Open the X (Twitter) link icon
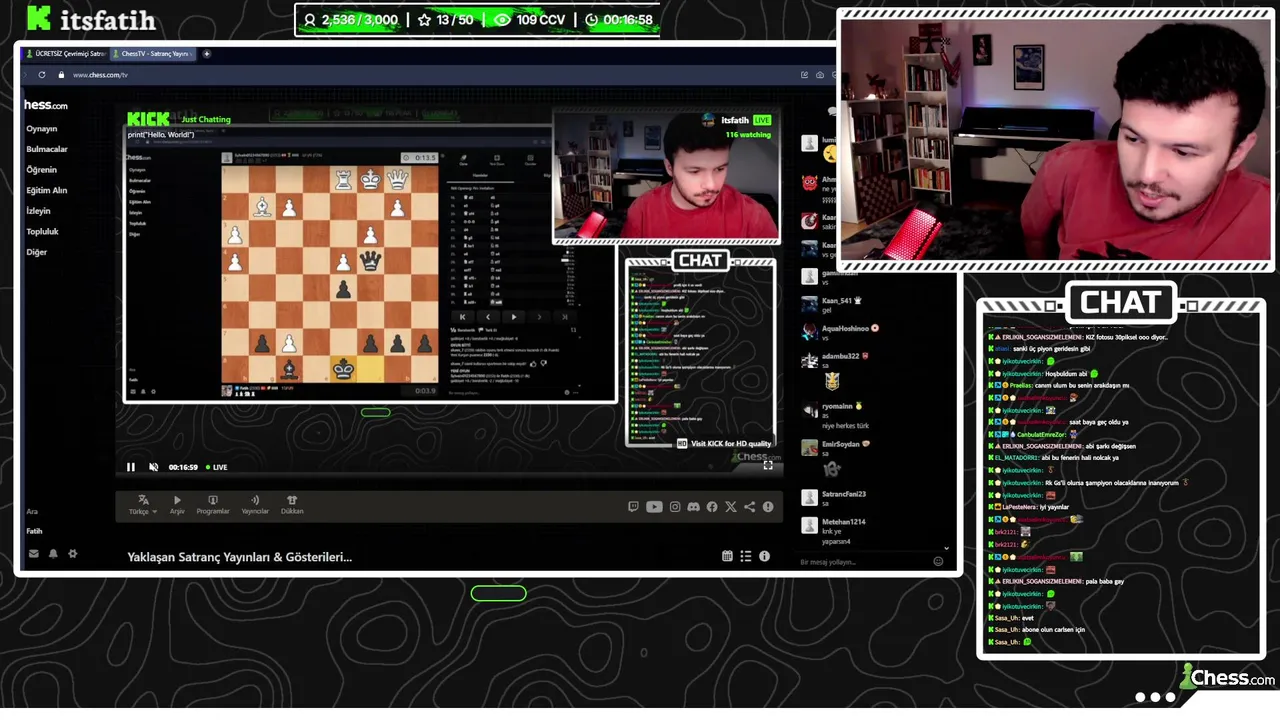This screenshot has height=720, width=1280. click(730, 507)
